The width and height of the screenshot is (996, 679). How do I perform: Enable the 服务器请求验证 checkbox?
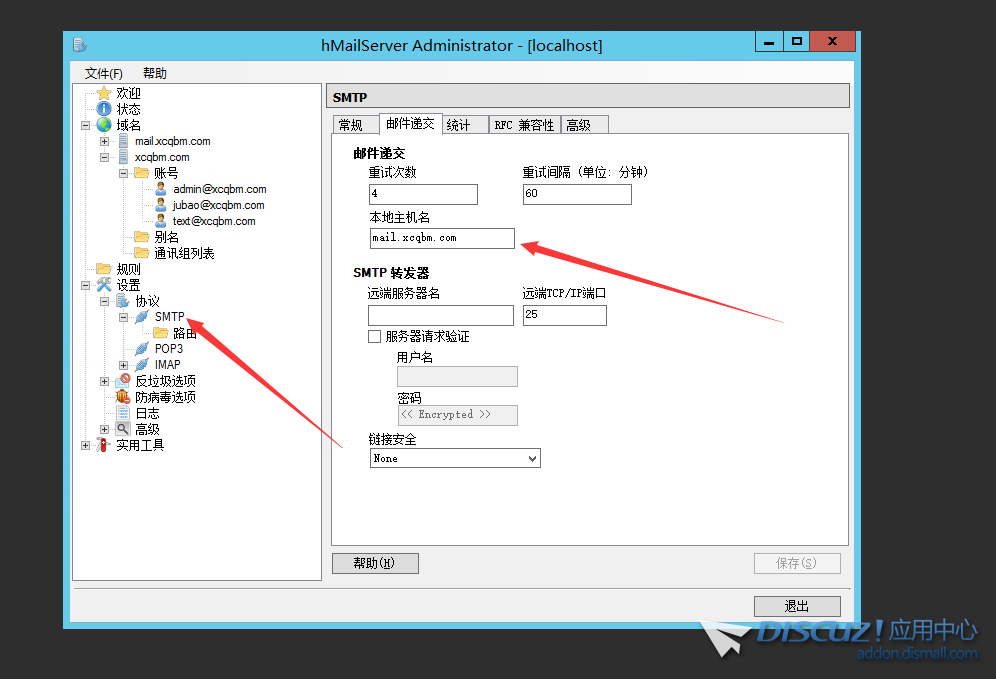coord(375,337)
